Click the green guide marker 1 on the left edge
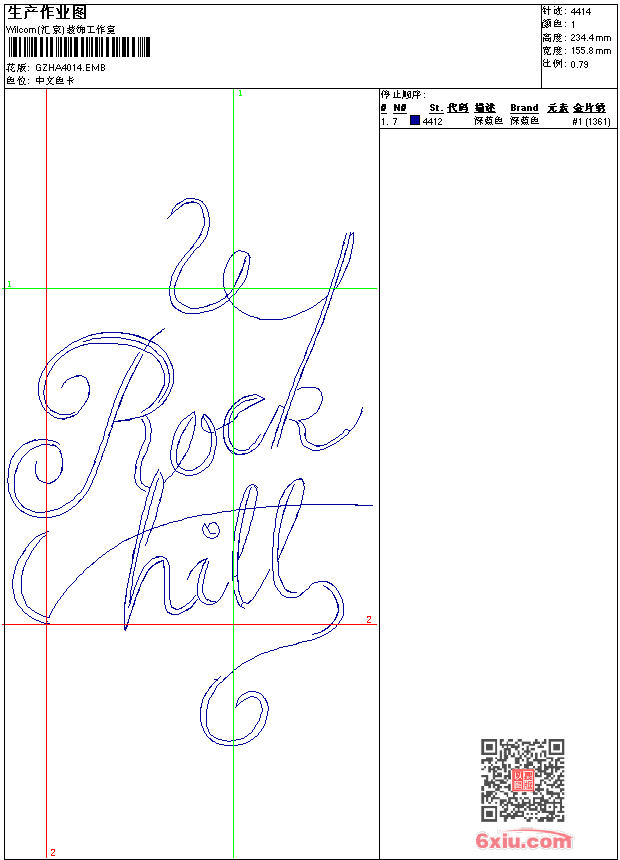 [x=9, y=284]
